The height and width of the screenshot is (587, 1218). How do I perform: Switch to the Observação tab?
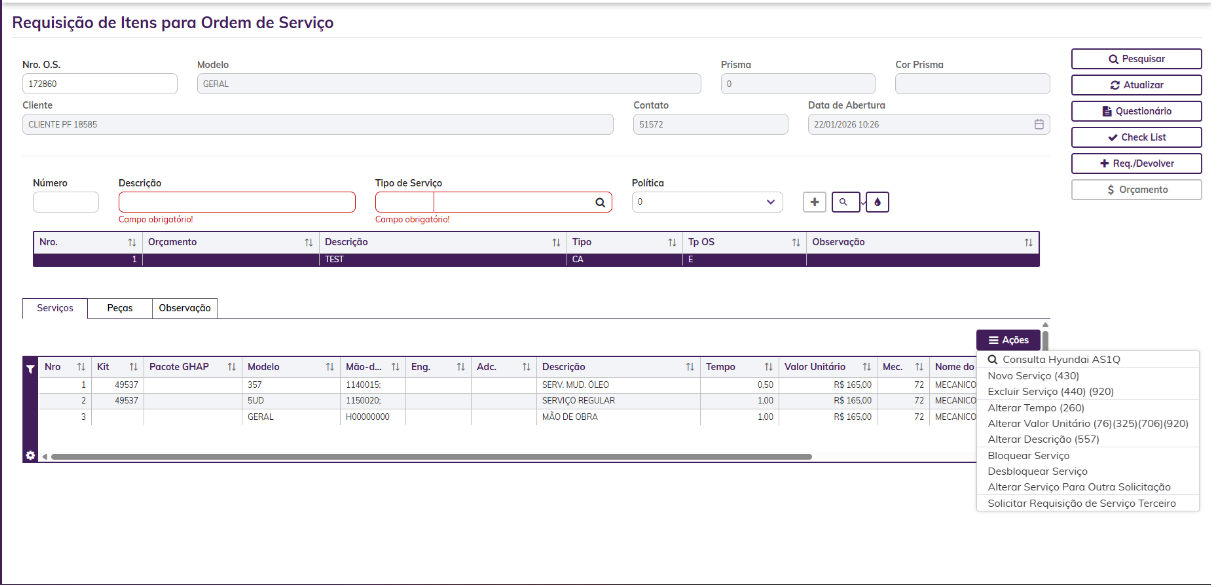click(185, 308)
